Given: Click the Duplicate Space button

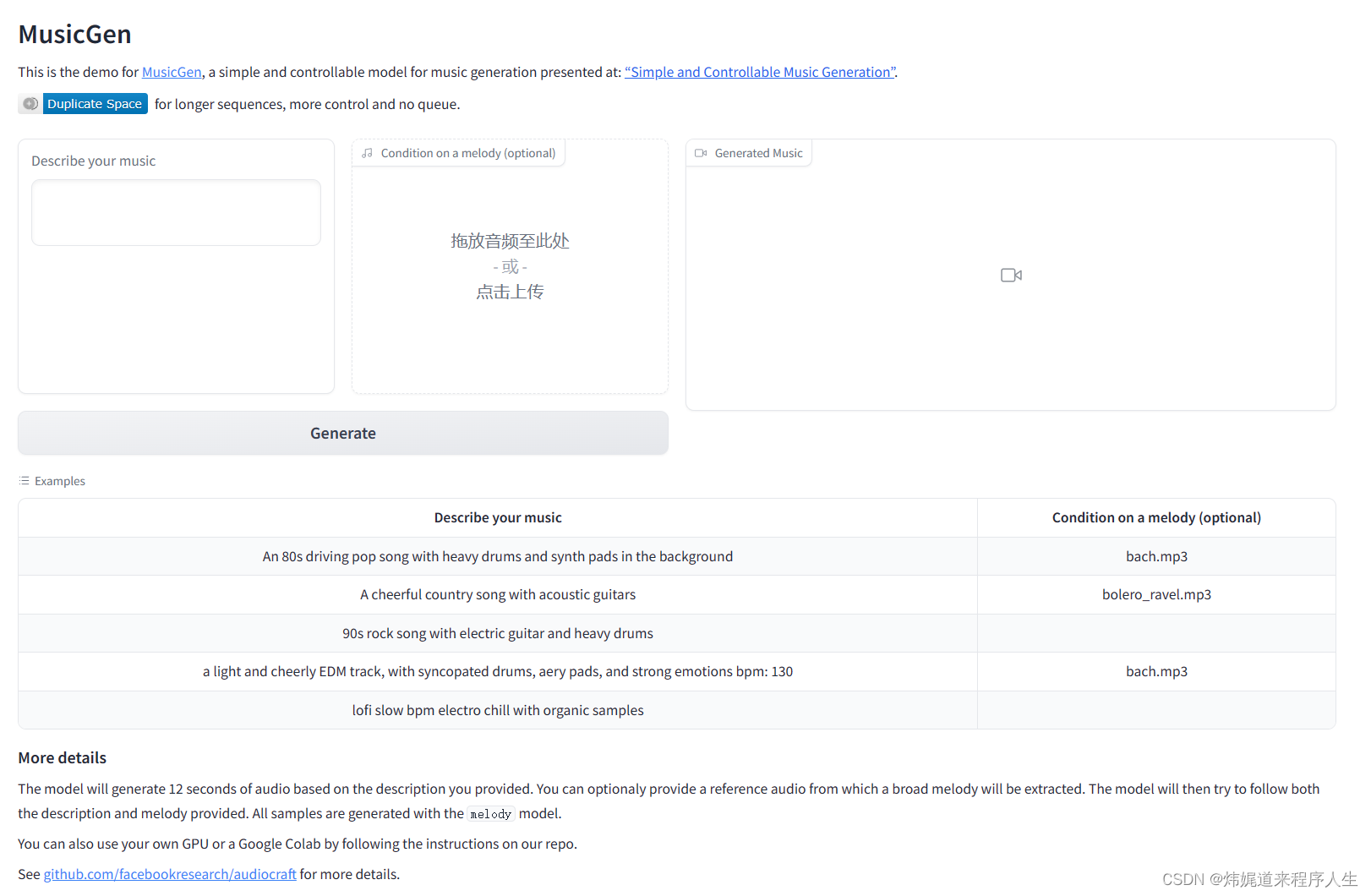Looking at the screenshot, I should pos(95,104).
